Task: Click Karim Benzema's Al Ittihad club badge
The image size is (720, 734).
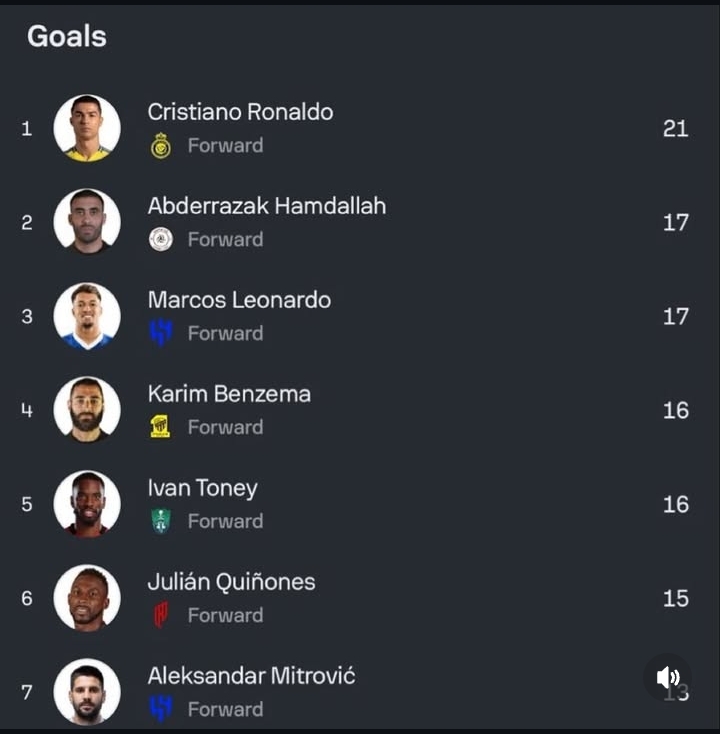Action: click(160, 427)
